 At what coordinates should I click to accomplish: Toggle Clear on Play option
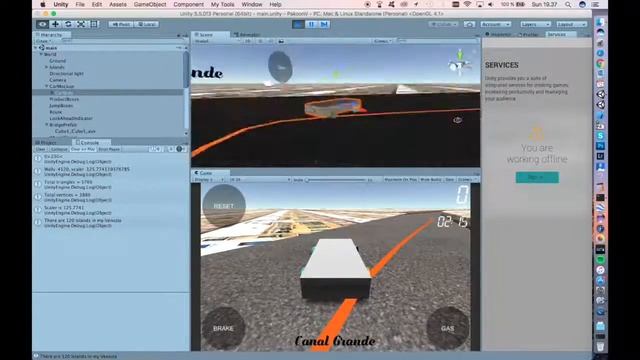(83, 149)
